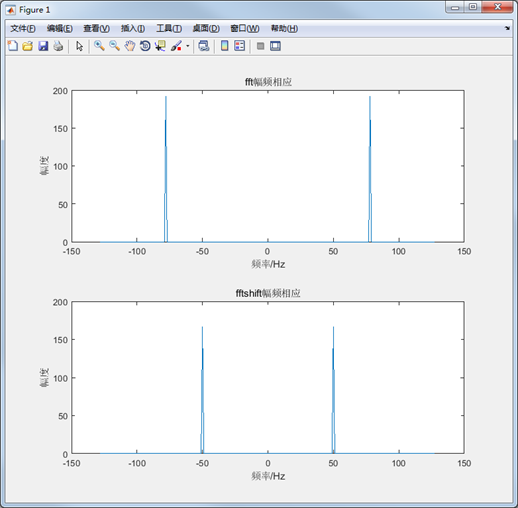
Task: Click the bottom plot 频率/Hz axis label
Action: (x=268, y=476)
